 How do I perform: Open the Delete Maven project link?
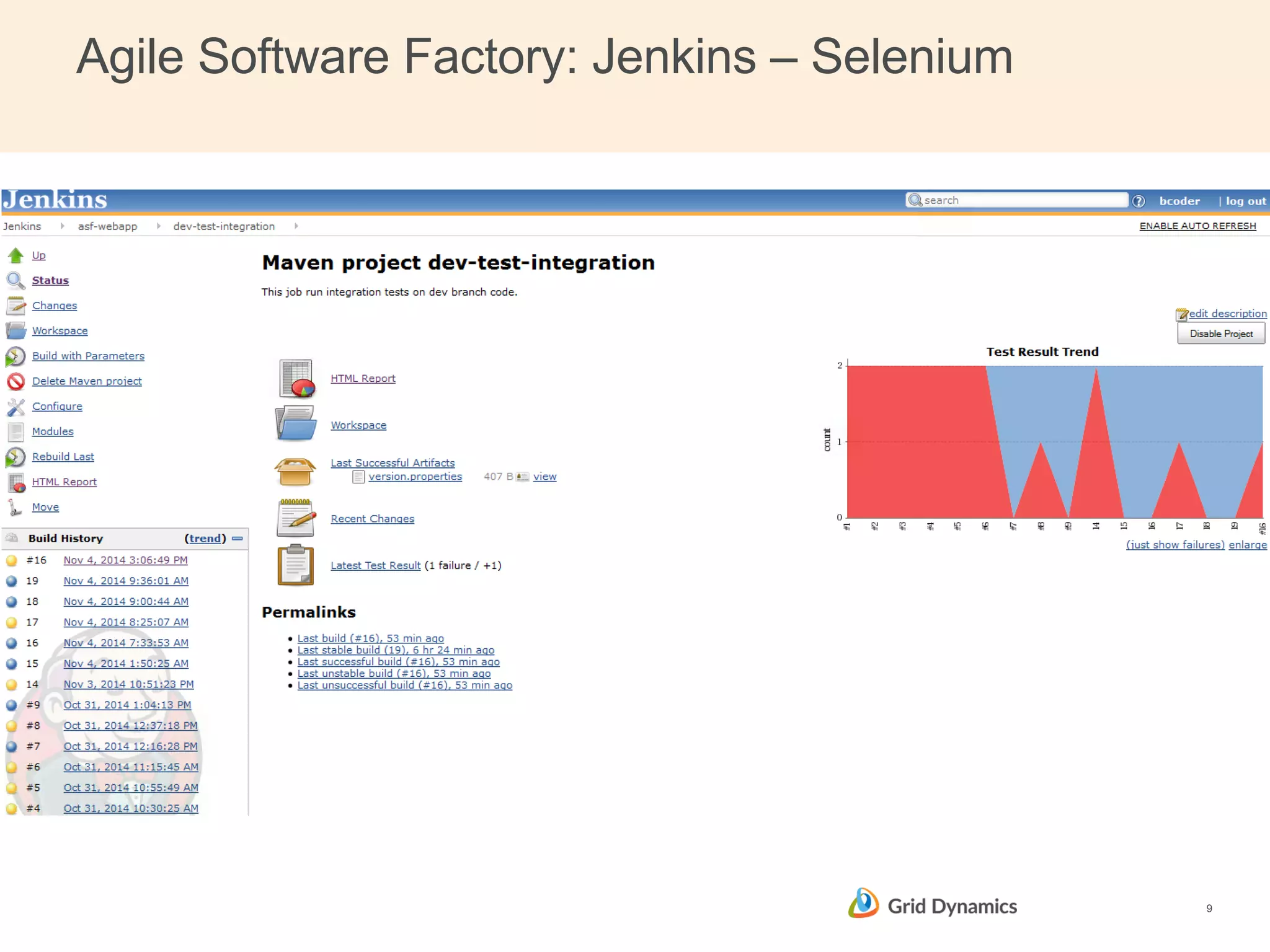click(x=87, y=381)
